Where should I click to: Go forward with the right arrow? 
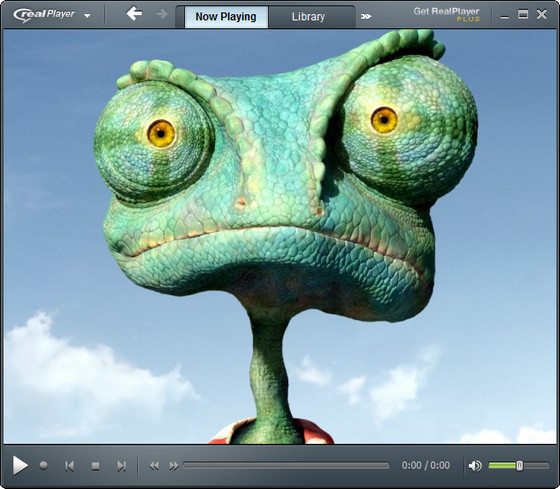coord(162,14)
